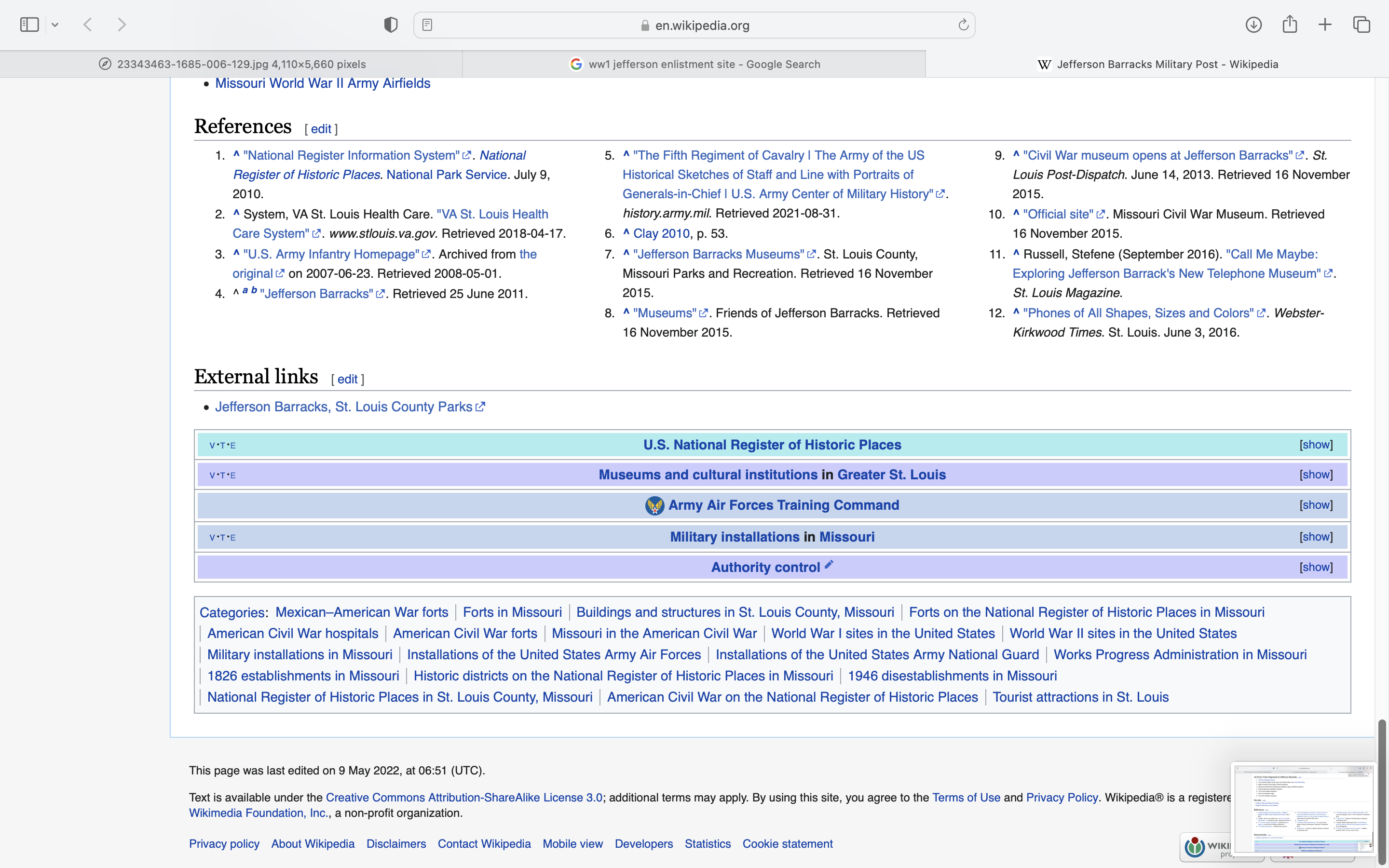Click the reader view page icon
1389x868 pixels.
pos(427,25)
